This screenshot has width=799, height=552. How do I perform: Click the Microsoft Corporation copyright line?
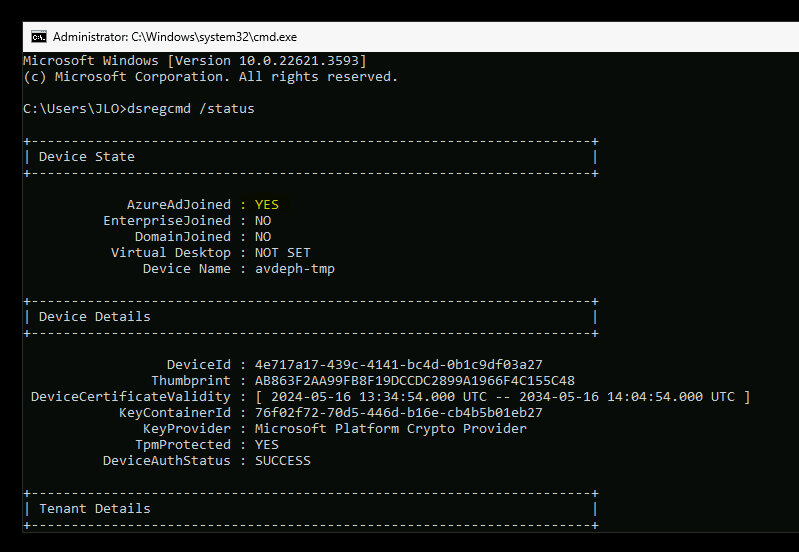(210, 77)
